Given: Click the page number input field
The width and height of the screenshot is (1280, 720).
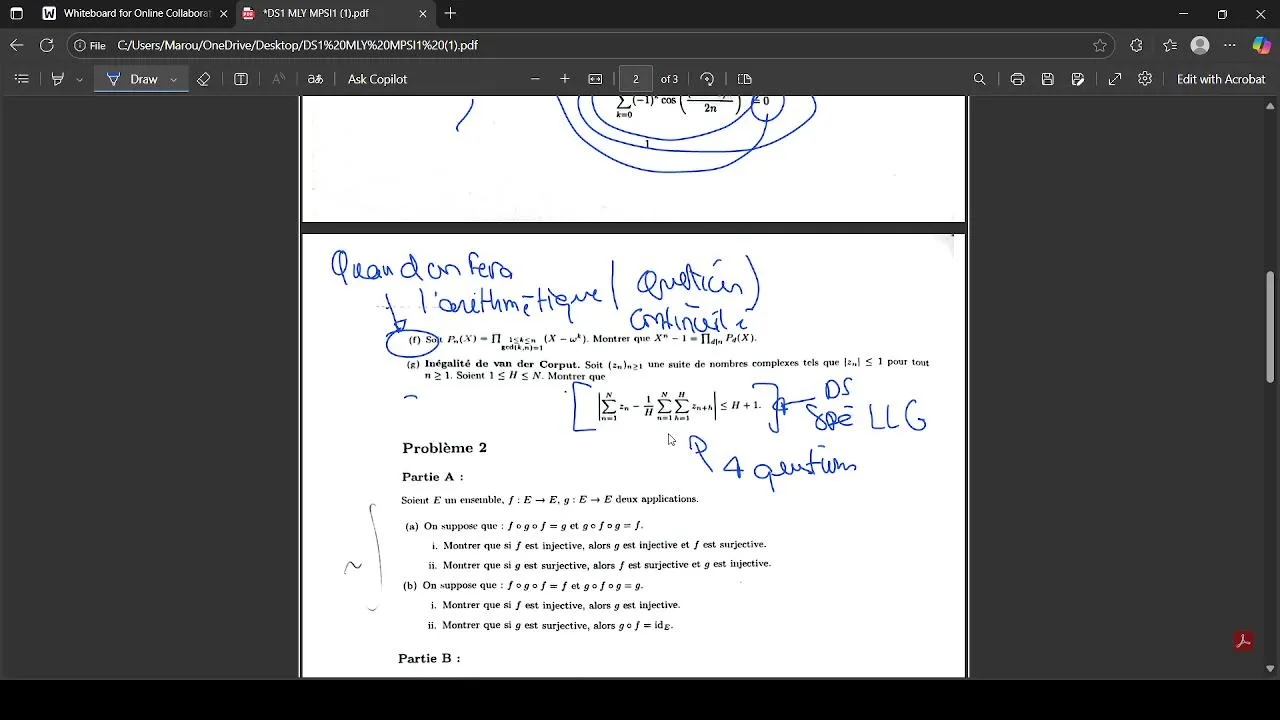Looking at the screenshot, I should (636, 79).
